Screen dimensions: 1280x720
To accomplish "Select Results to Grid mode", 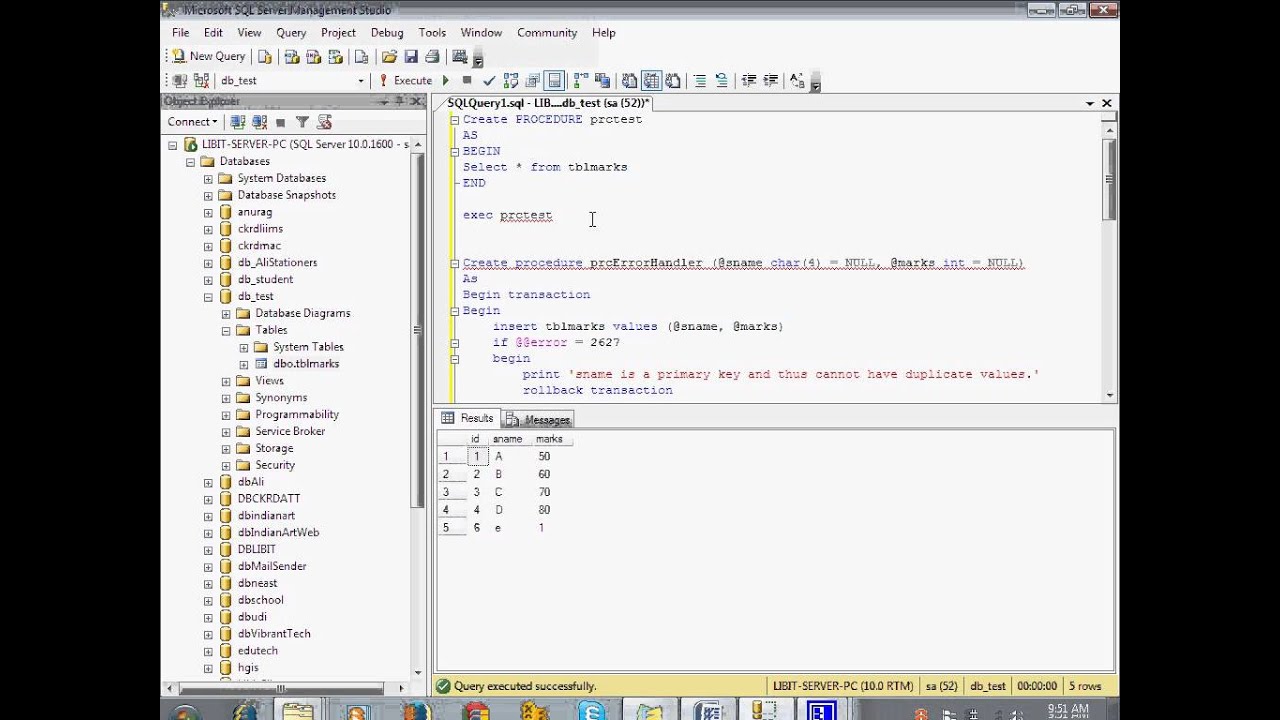I will (651, 80).
